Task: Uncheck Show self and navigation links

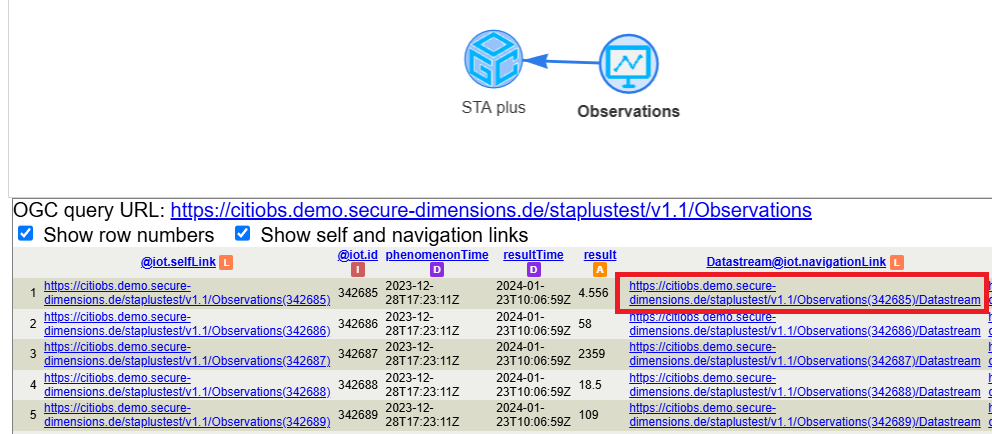Action: click(x=243, y=234)
